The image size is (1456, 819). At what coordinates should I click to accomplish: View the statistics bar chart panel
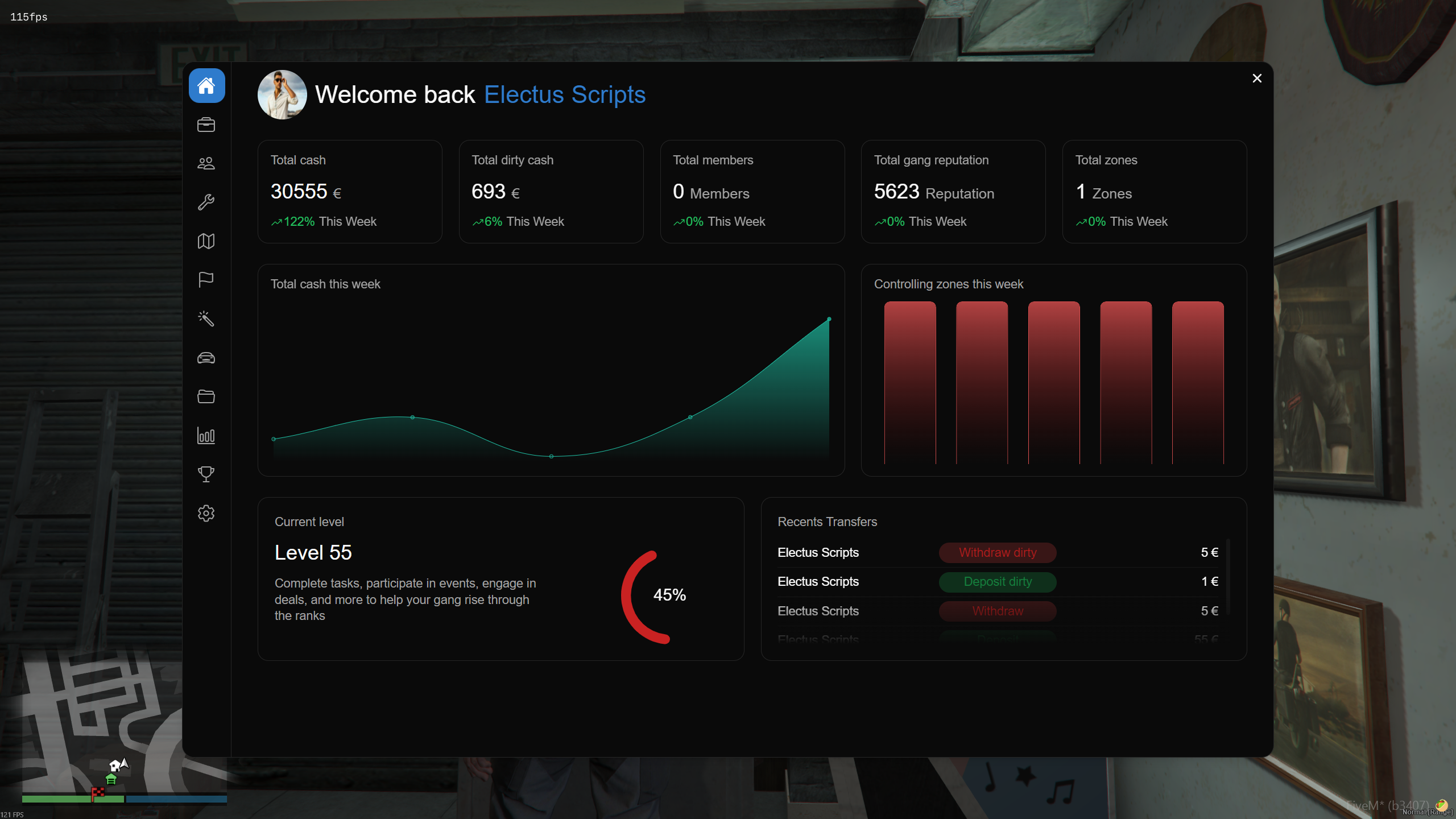click(206, 436)
